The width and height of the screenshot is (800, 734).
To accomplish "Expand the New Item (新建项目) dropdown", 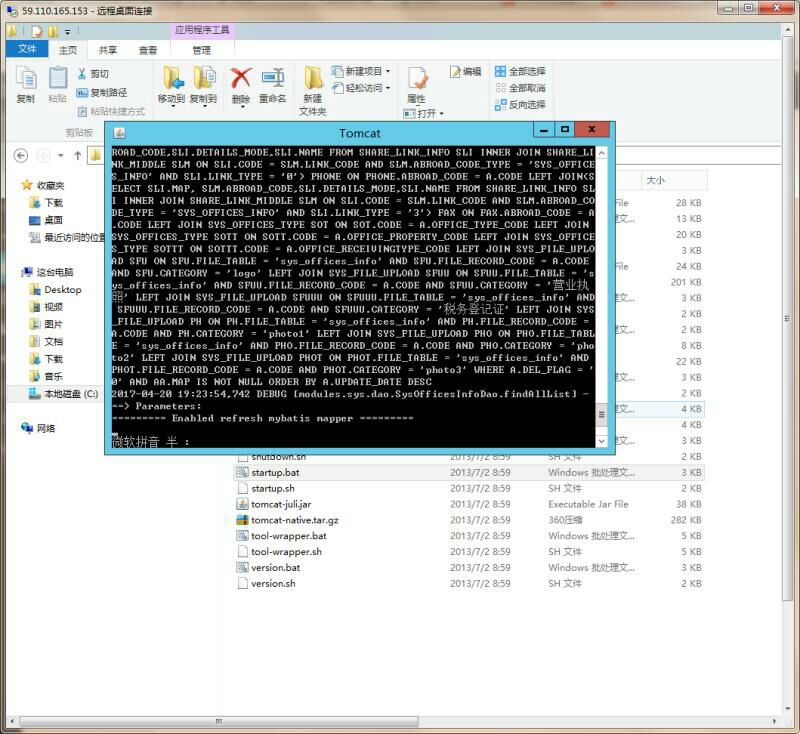I will point(366,71).
